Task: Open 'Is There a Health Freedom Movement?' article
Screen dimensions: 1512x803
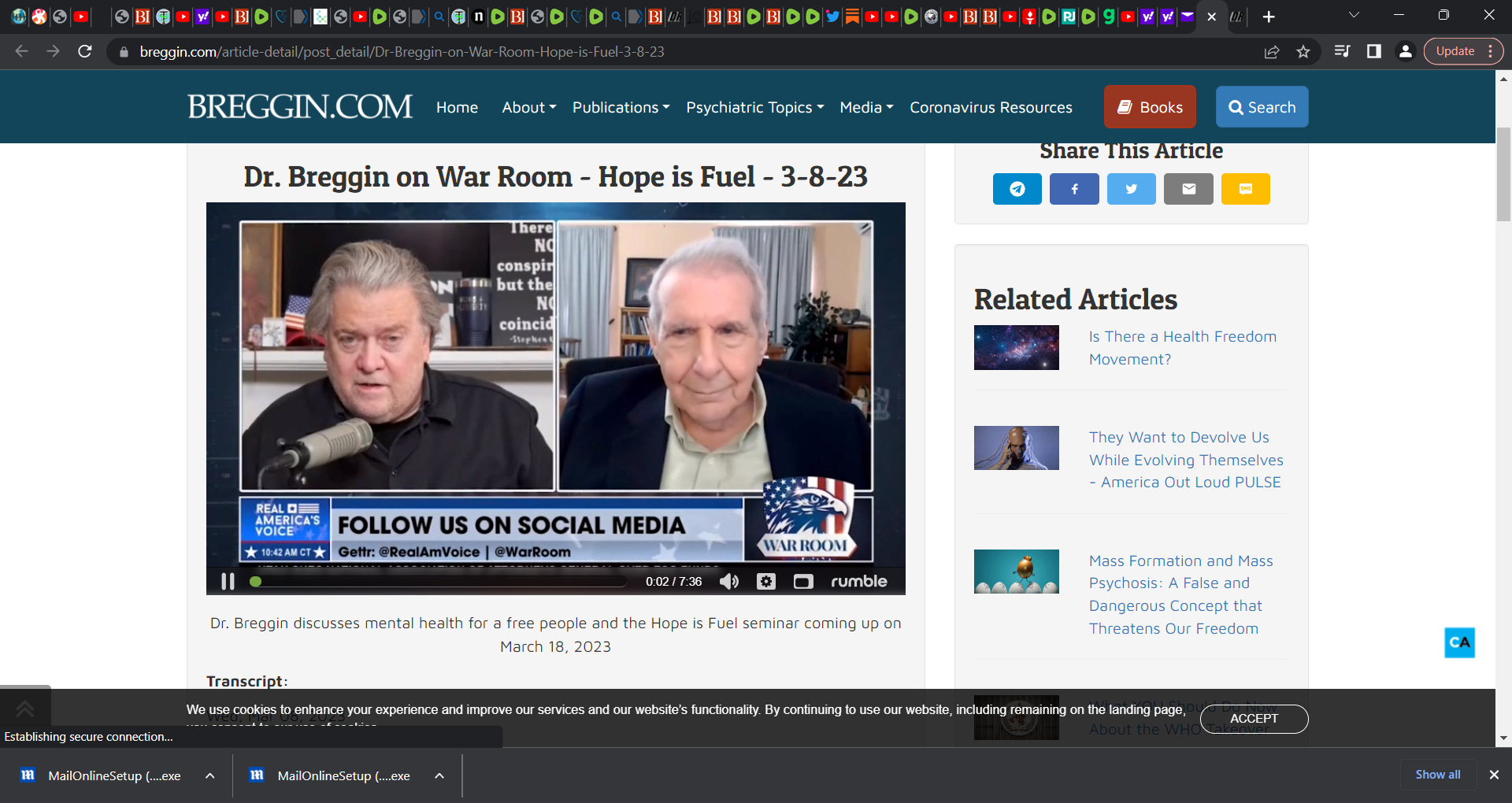Action: click(1183, 348)
